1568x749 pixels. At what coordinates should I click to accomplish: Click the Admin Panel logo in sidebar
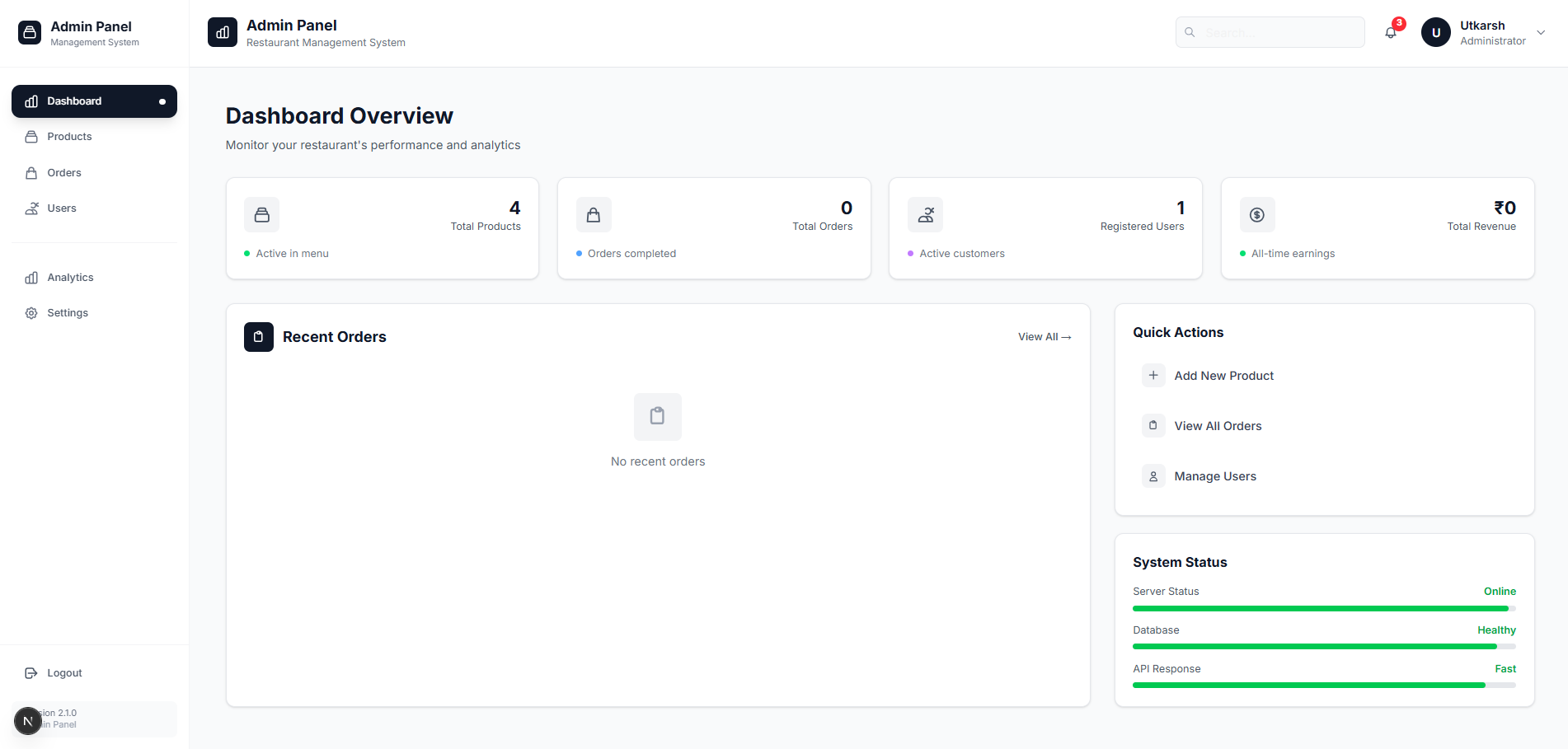point(30,33)
